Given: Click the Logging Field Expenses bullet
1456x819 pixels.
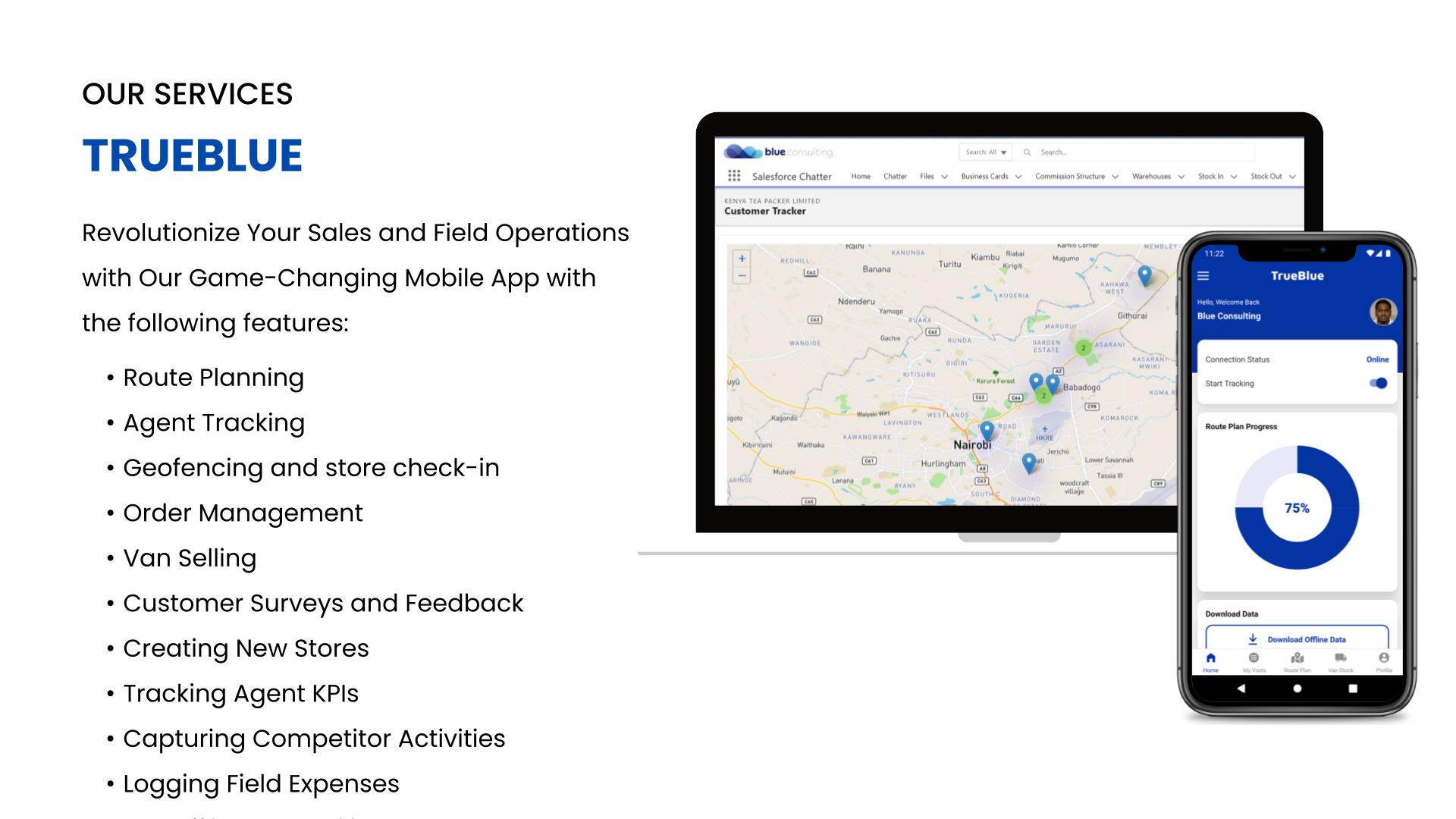Looking at the screenshot, I should (261, 784).
